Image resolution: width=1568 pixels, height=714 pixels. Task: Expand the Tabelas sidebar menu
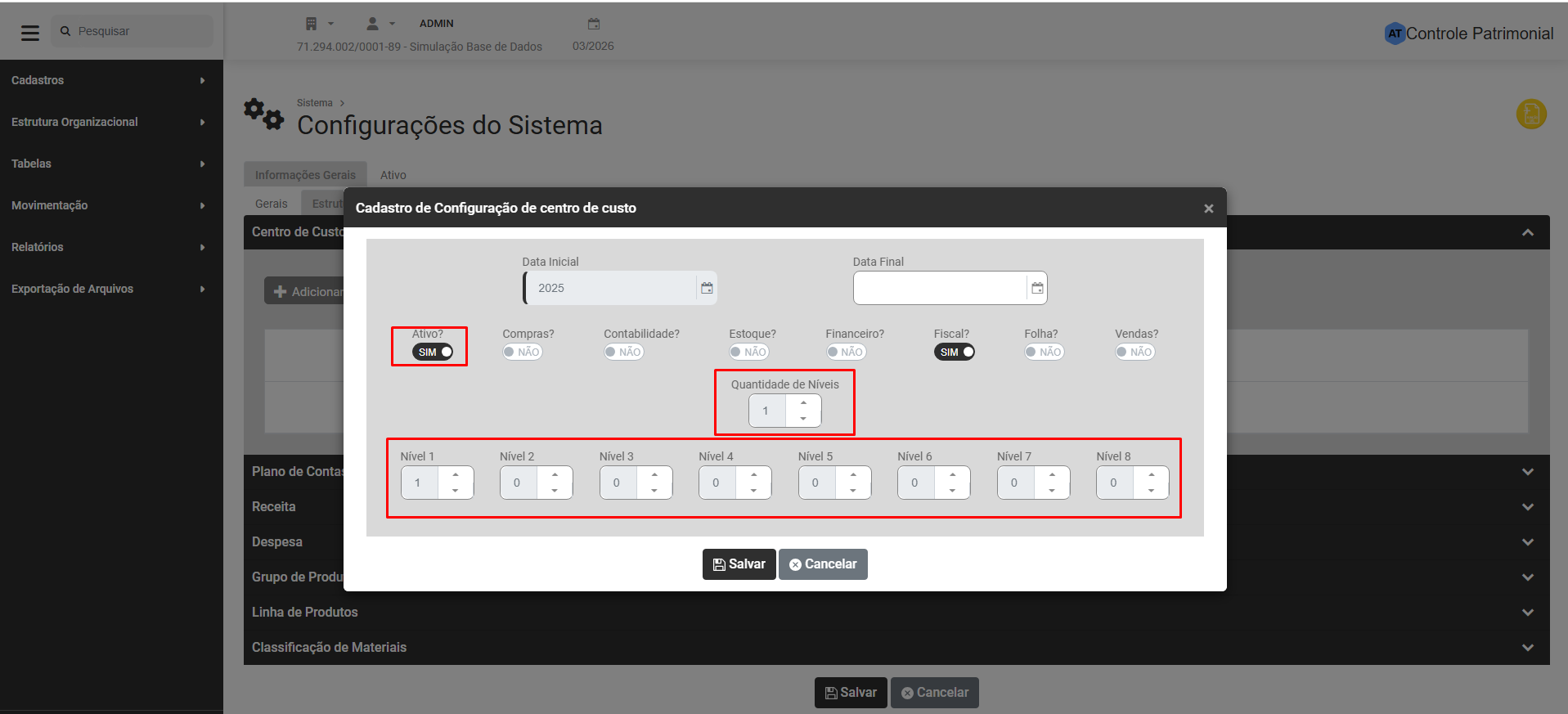pyautogui.click(x=111, y=164)
